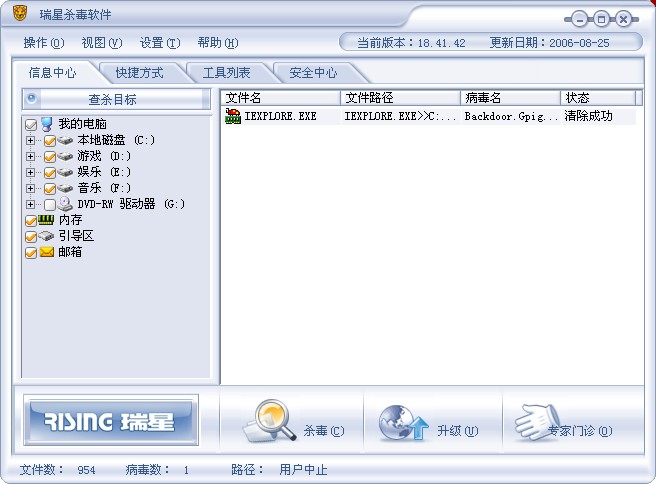Click the hand expert clinic icon

[537, 422]
